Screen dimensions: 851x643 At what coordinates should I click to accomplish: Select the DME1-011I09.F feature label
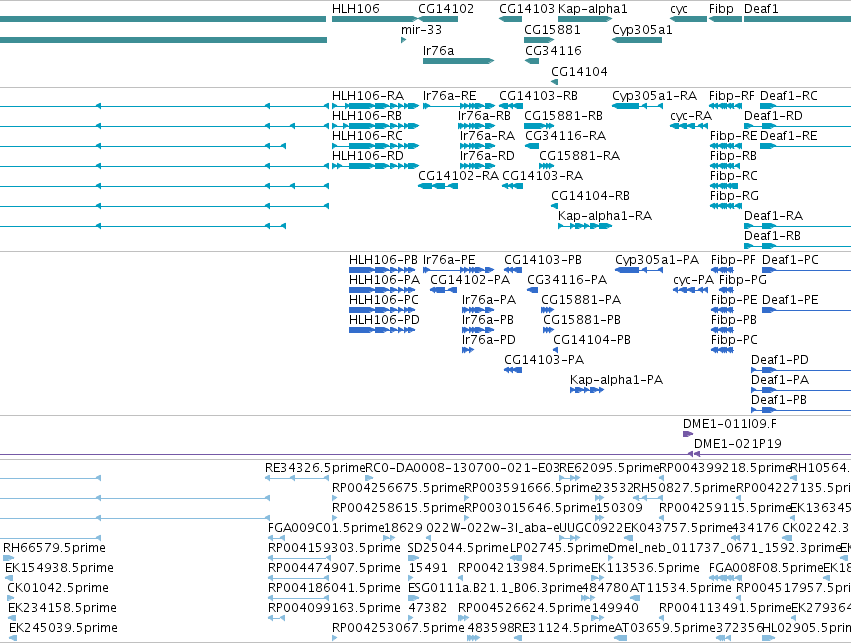point(729,424)
